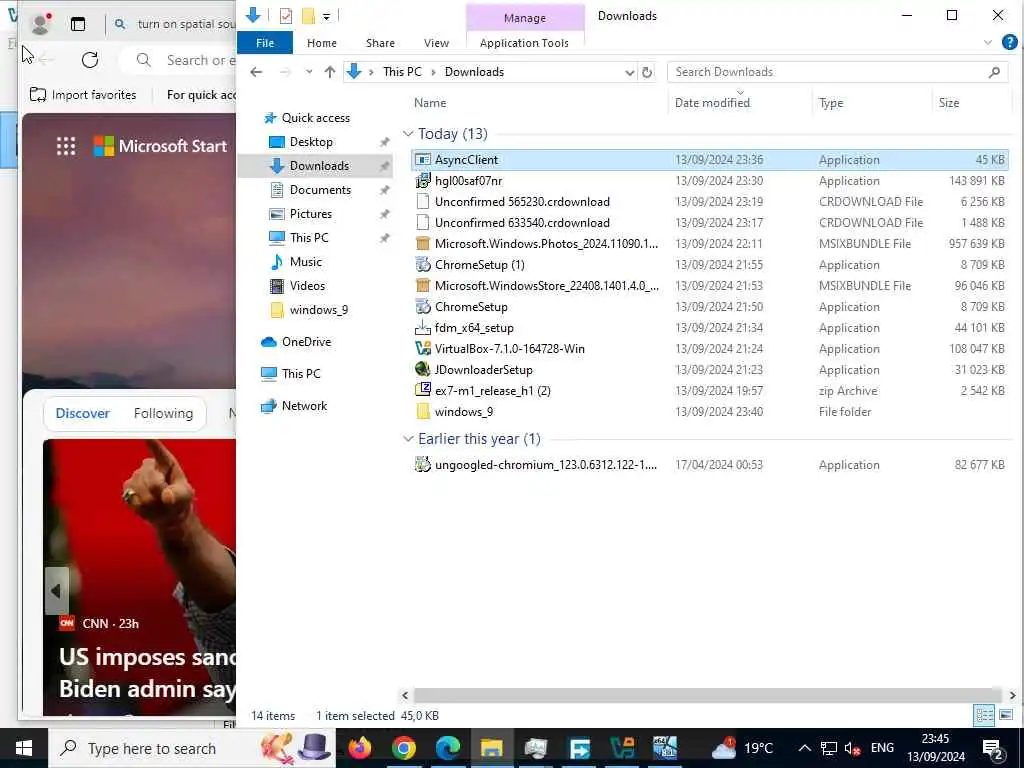Select Pictures in navigation pane

(311, 214)
